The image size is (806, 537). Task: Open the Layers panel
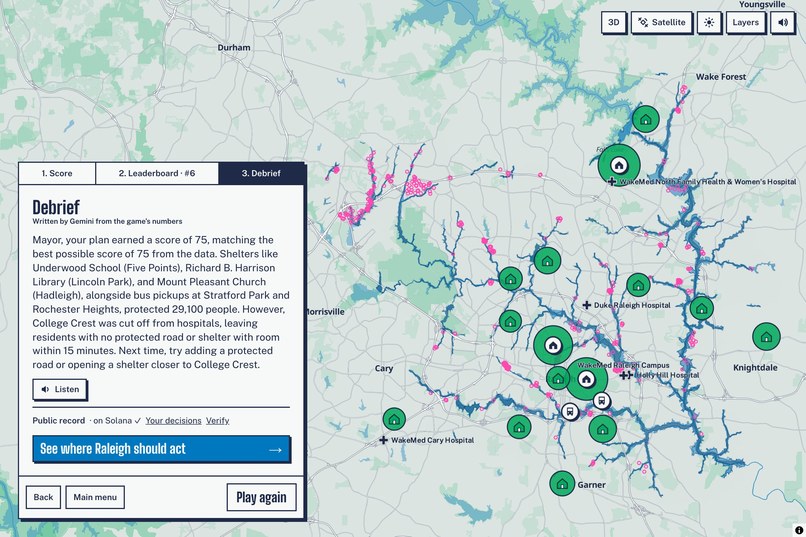coord(745,23)
